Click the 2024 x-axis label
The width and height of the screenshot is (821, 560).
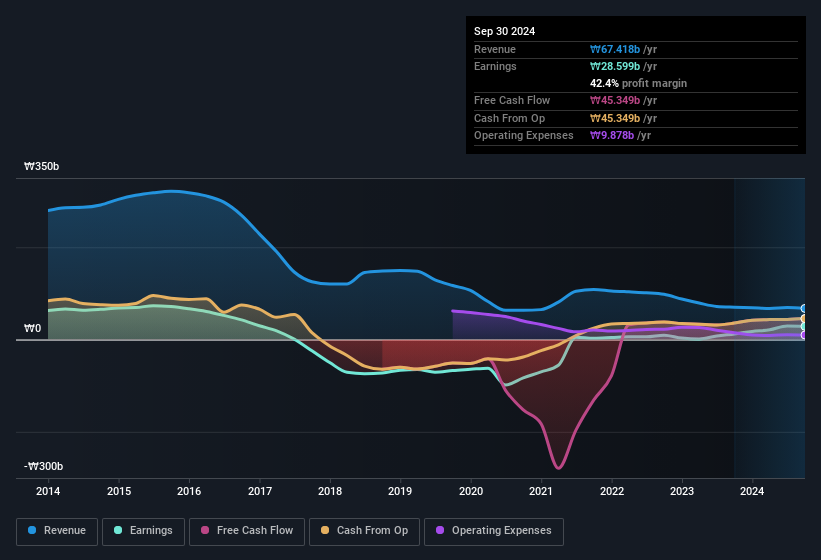tap(752, 491)
